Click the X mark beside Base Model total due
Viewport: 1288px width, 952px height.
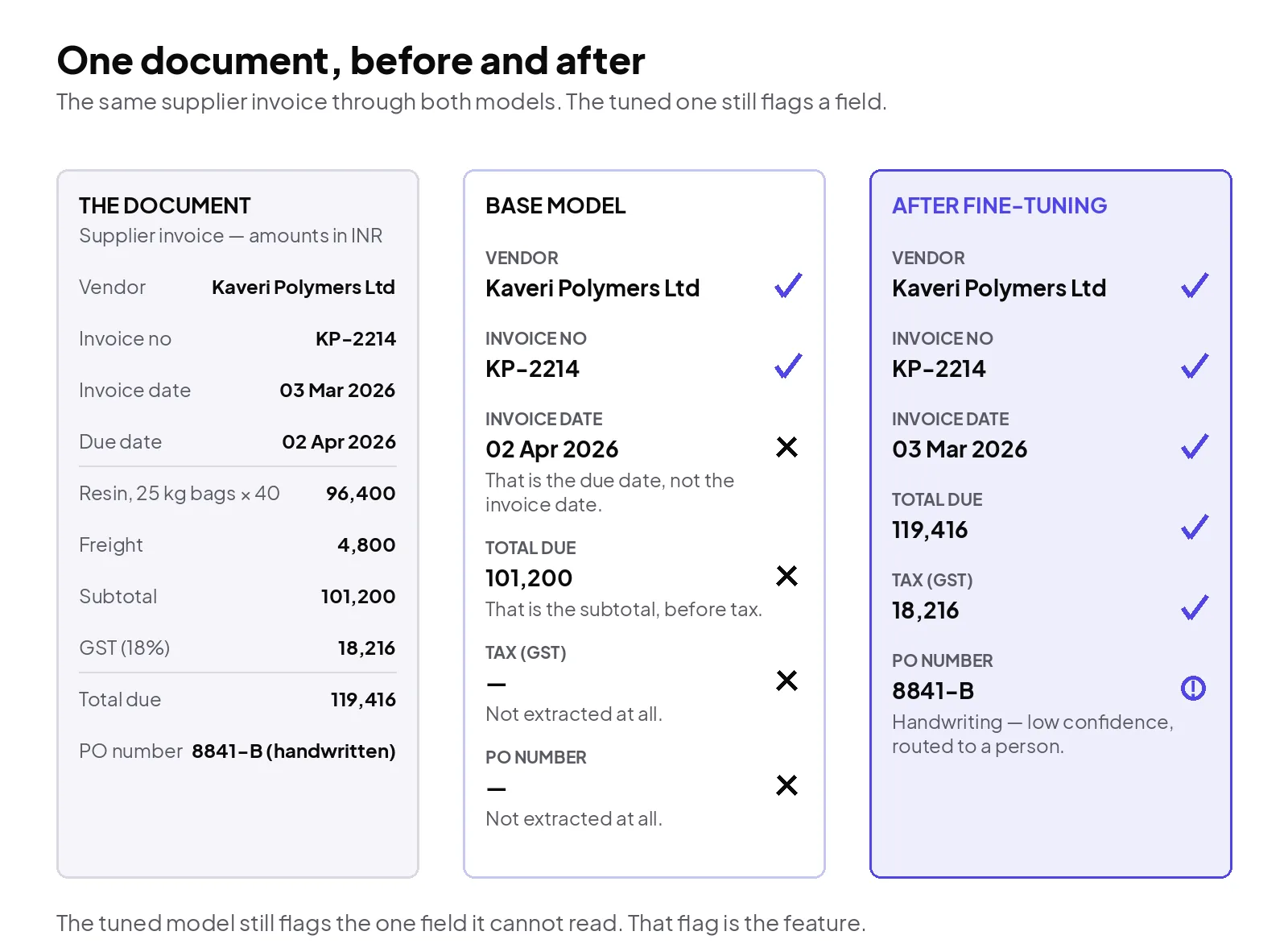point(786,576)
